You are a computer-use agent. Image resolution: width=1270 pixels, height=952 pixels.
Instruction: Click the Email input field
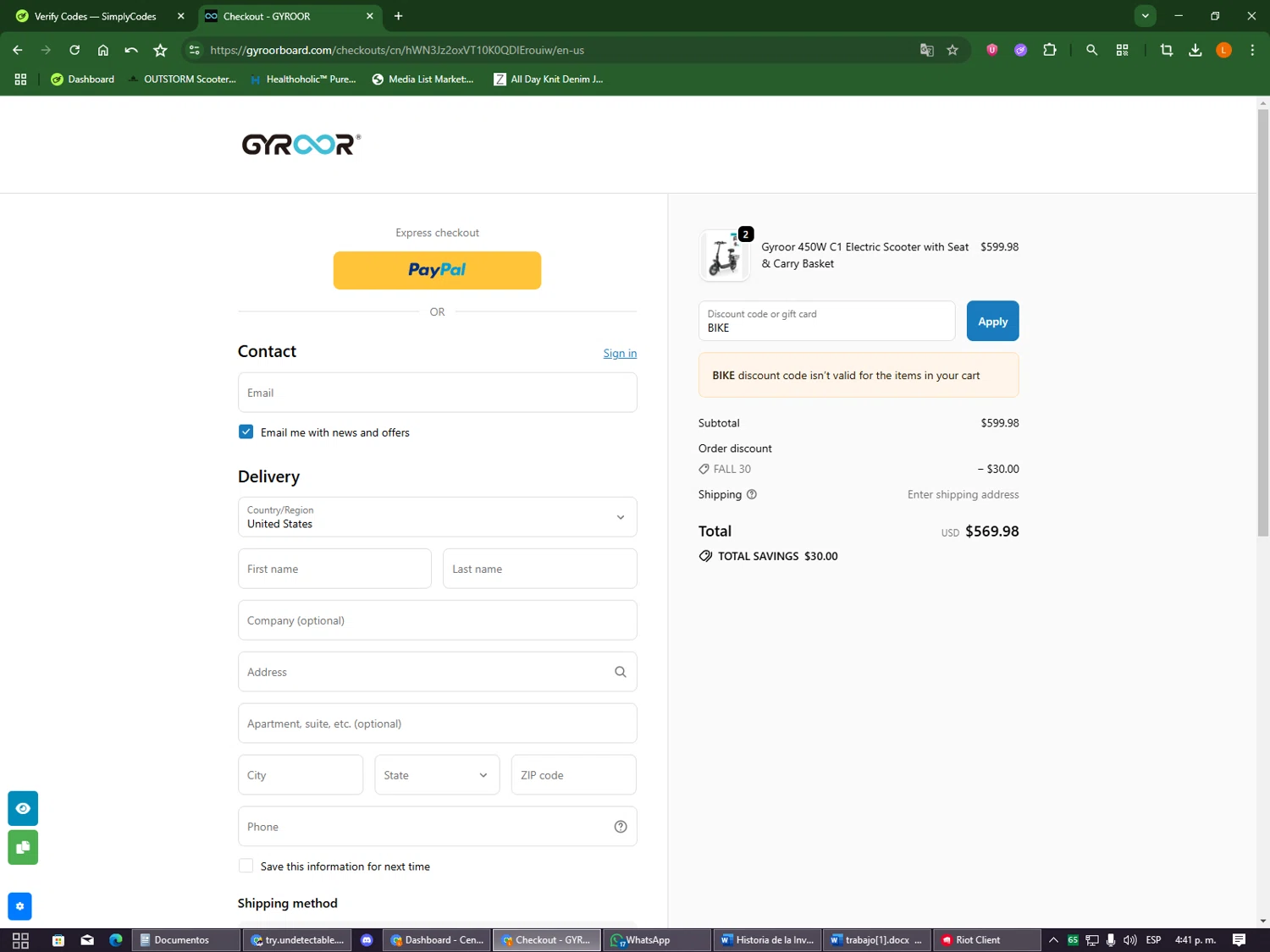pyautogui.click(x=437, y=393)
